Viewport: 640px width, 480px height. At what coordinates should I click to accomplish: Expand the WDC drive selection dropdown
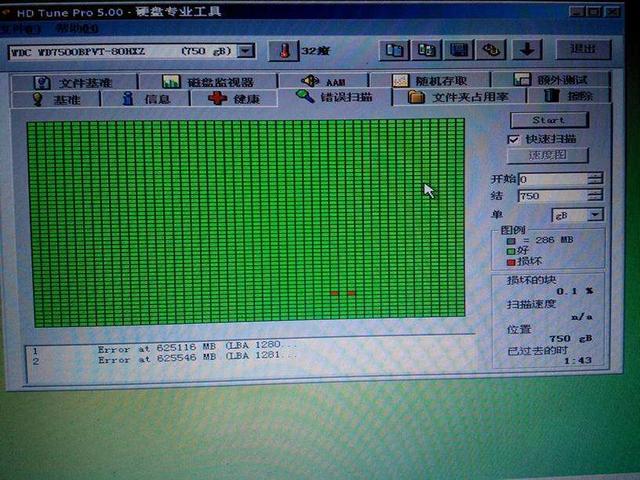[246, 50]
